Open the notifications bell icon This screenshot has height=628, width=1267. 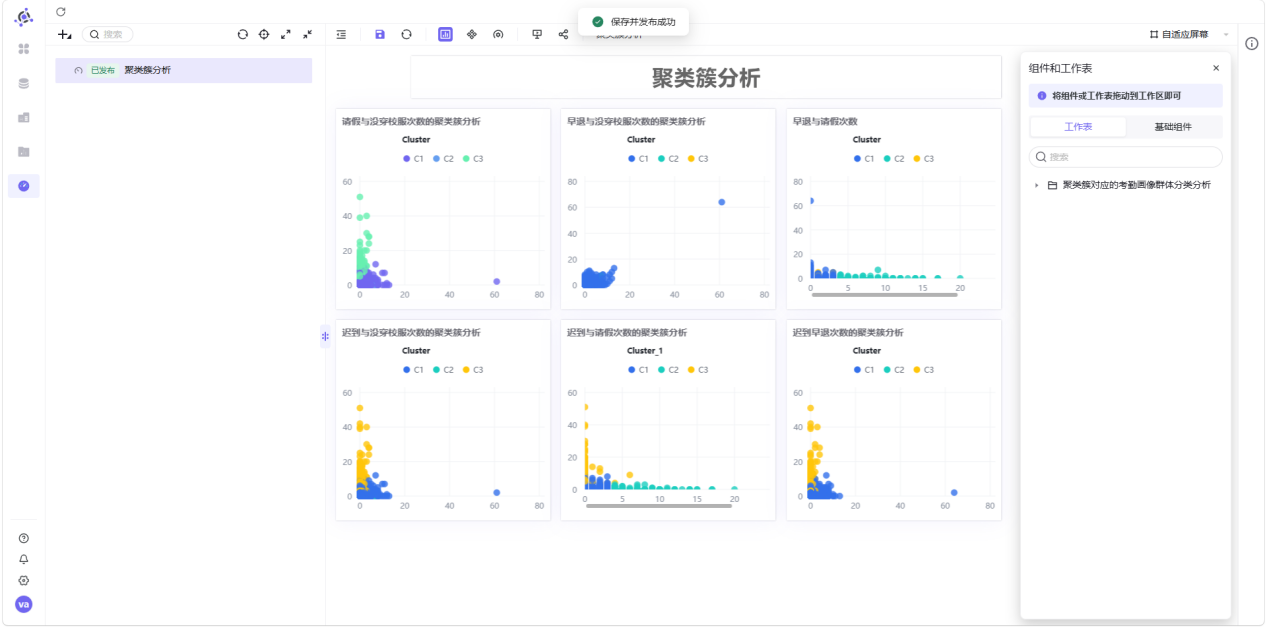pos(24,559)
